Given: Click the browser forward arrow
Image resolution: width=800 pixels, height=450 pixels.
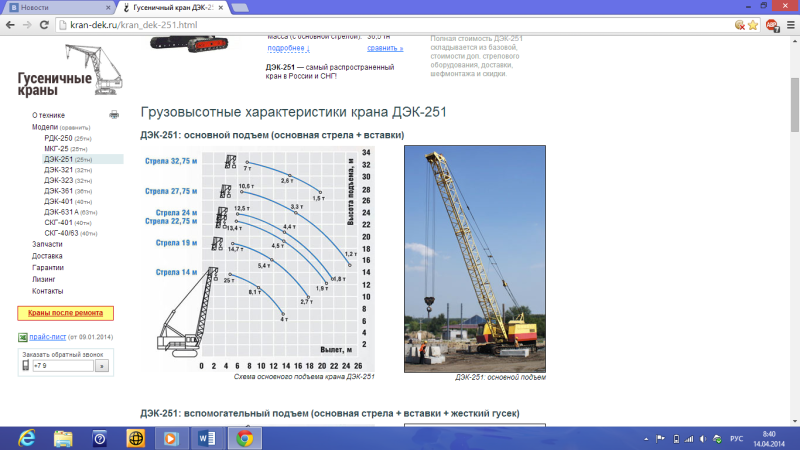Looking at the screenshot, I should pos(27,25).
